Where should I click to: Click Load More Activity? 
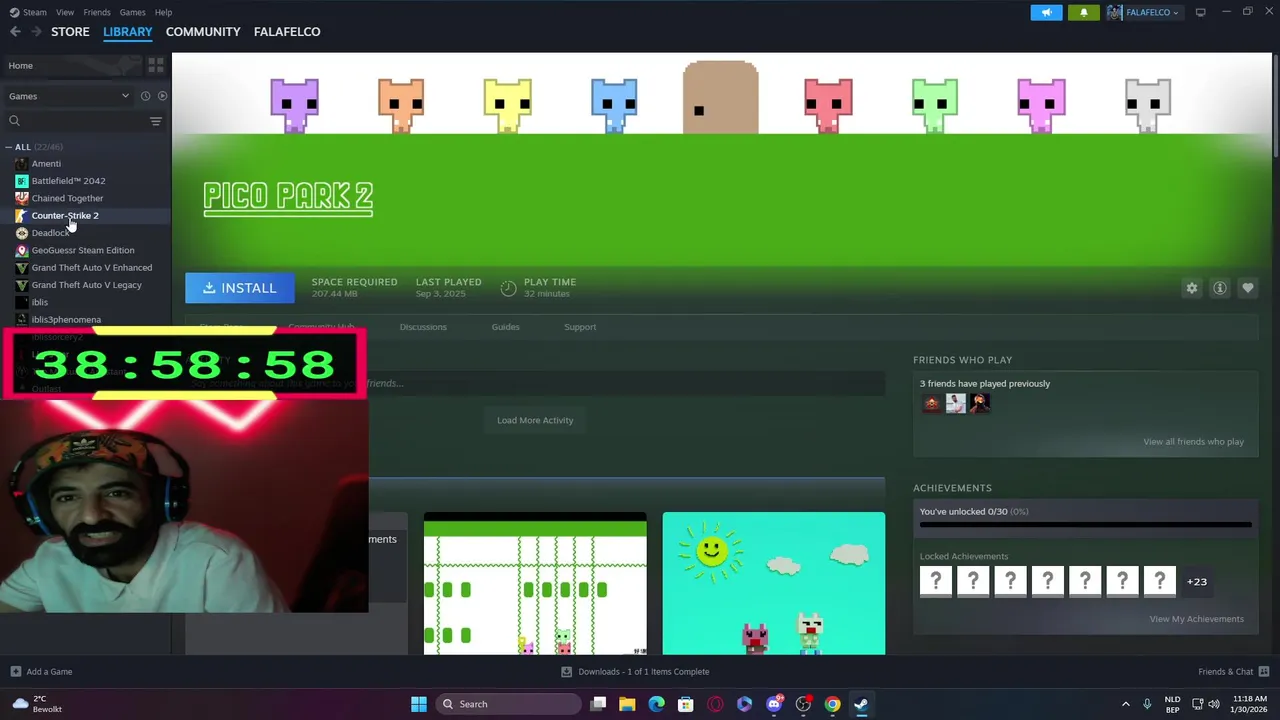coord(535,420)
